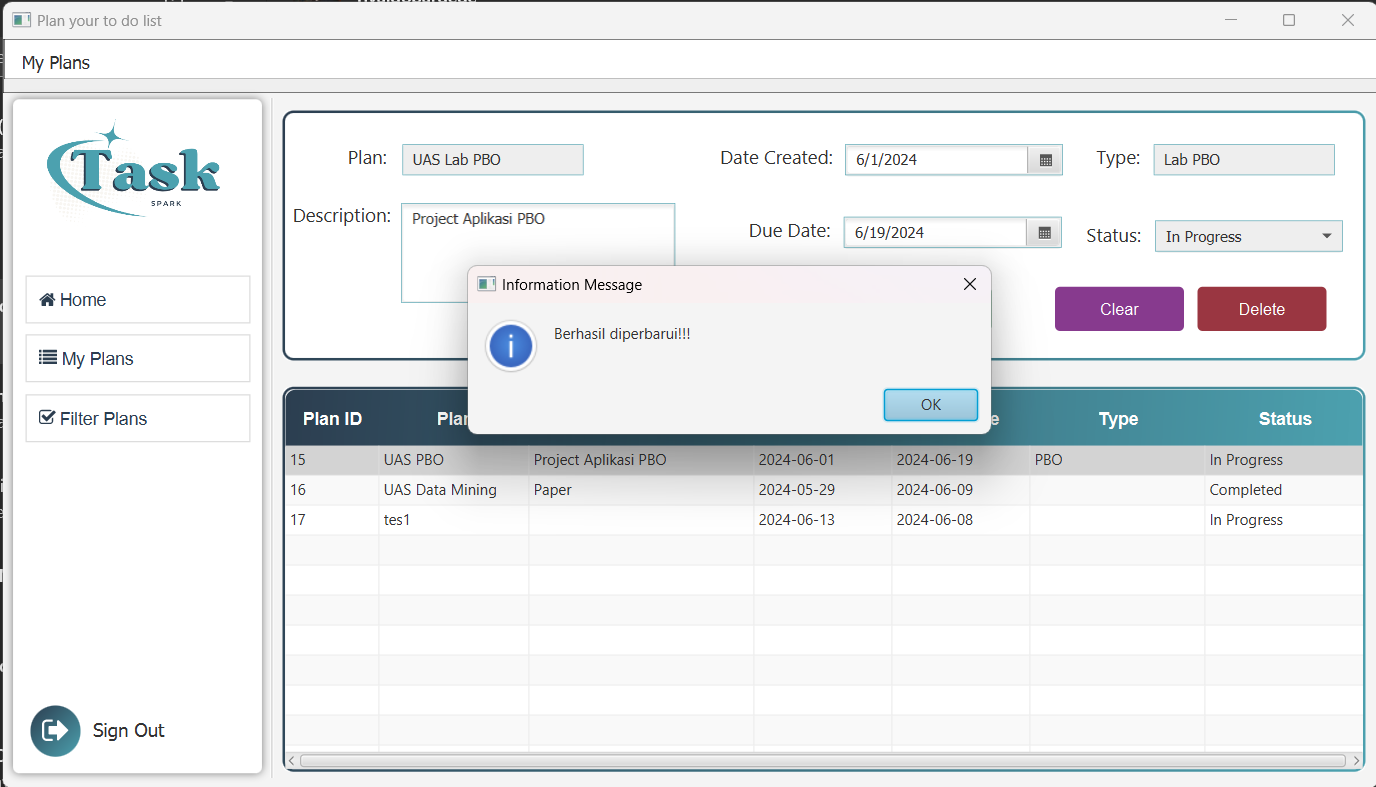Expand the Status dropdown showing In Progress
1376x787 pixels.
point(1248,236)
